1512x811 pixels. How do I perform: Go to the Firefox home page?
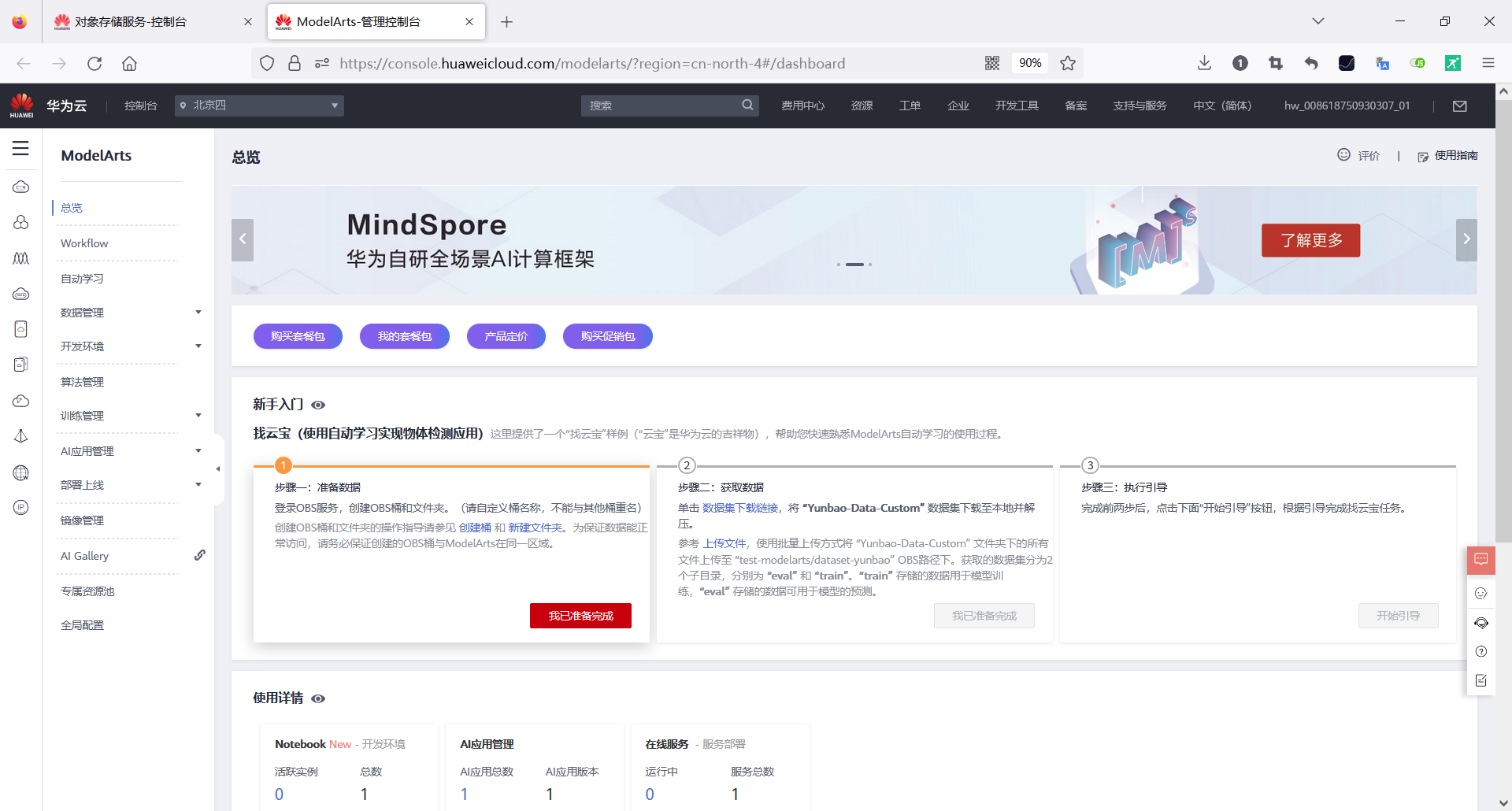point(130,63)
